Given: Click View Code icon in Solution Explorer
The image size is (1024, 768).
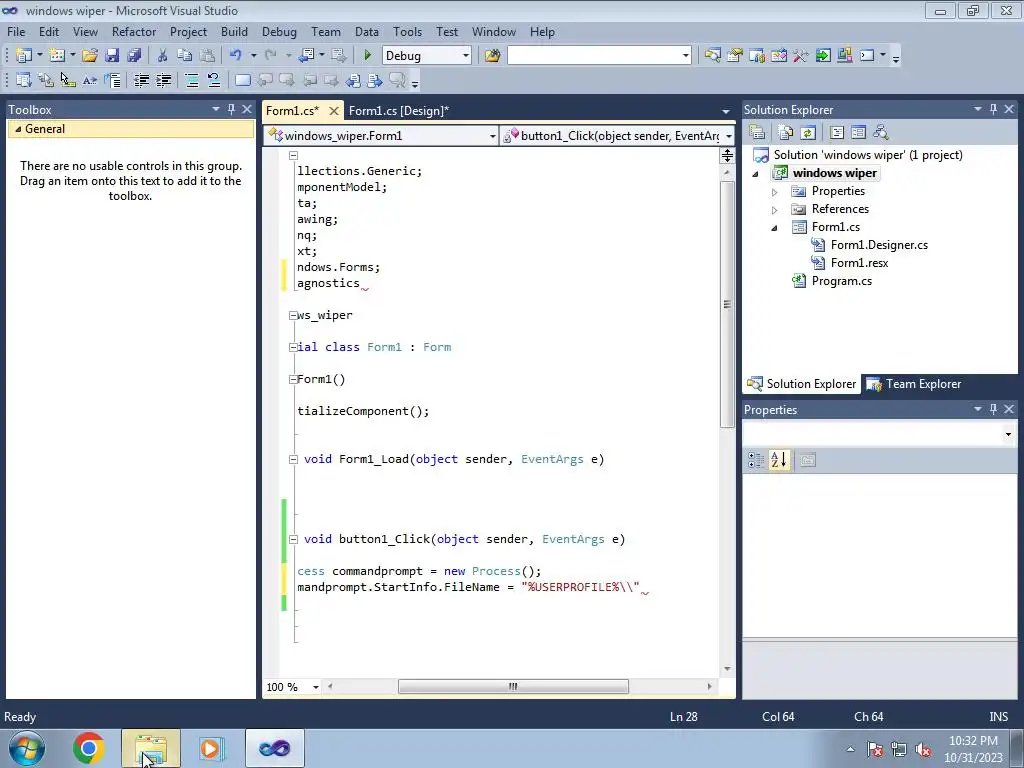Looking at the screenshot, I should click(x=837, y=133).
